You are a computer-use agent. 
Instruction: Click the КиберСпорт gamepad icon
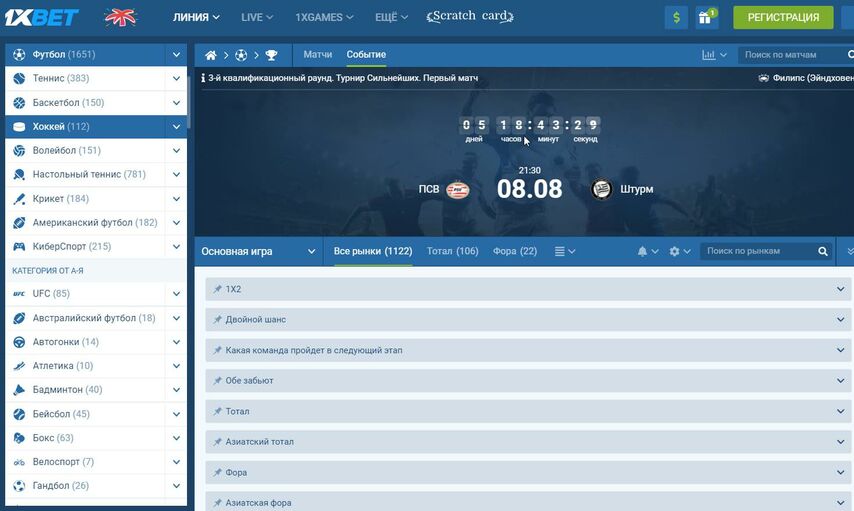pyautogui.click(x=19, y=246)
